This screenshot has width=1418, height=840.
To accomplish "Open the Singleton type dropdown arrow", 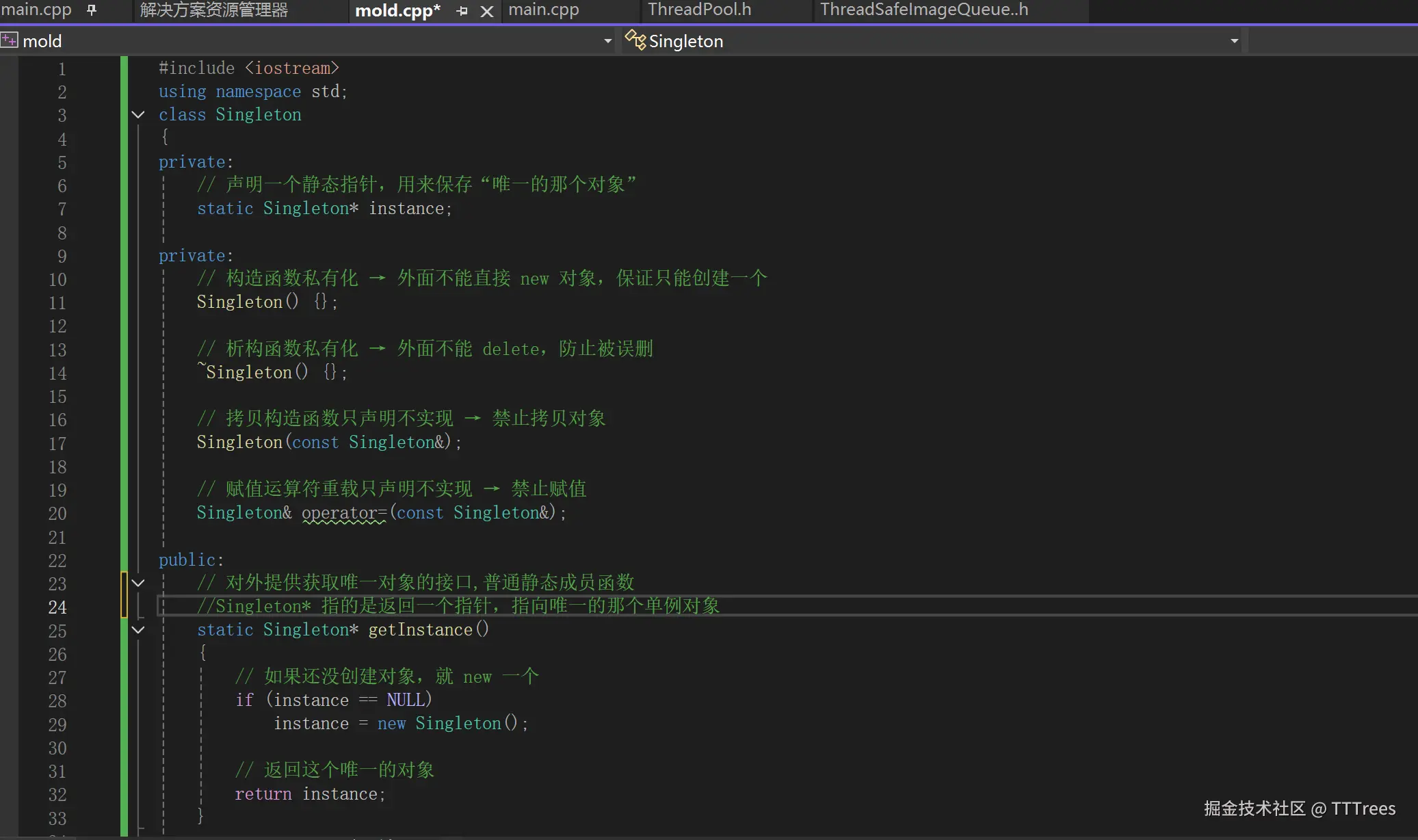I will pos(1234,41).
